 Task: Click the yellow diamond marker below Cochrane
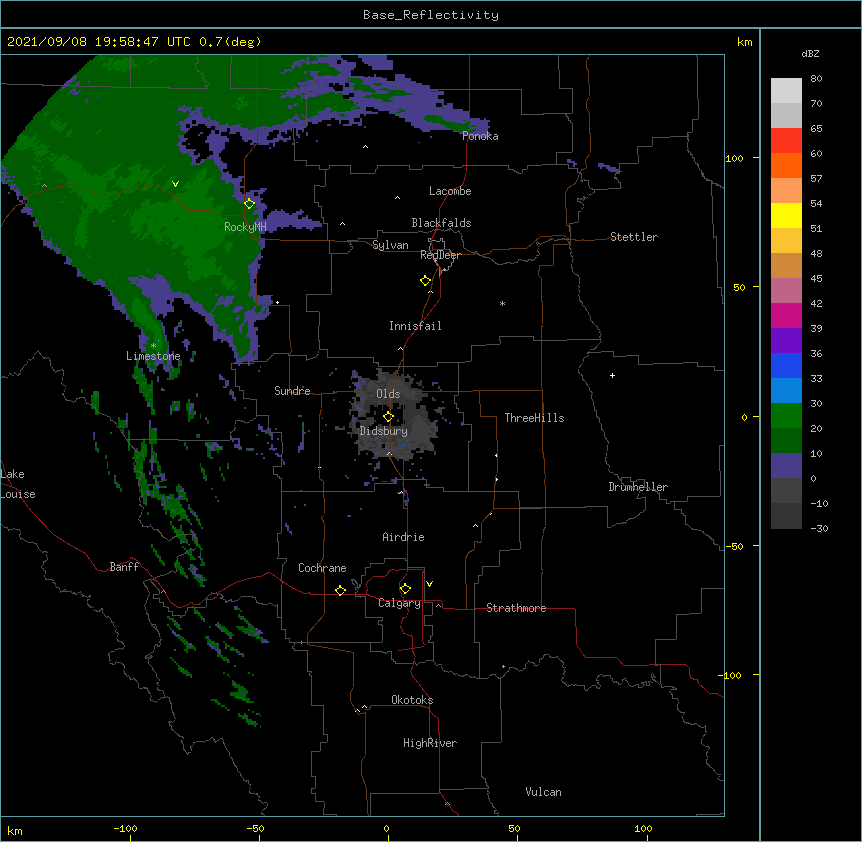coord(340,590)
